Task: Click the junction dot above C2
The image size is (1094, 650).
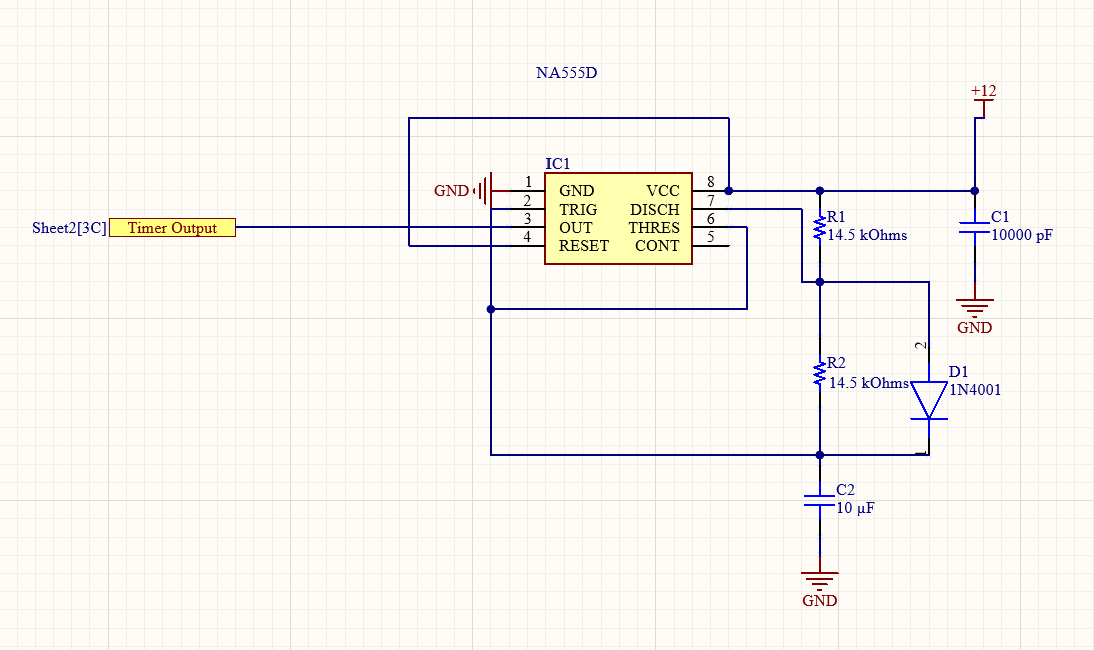Action: point(820,455)
